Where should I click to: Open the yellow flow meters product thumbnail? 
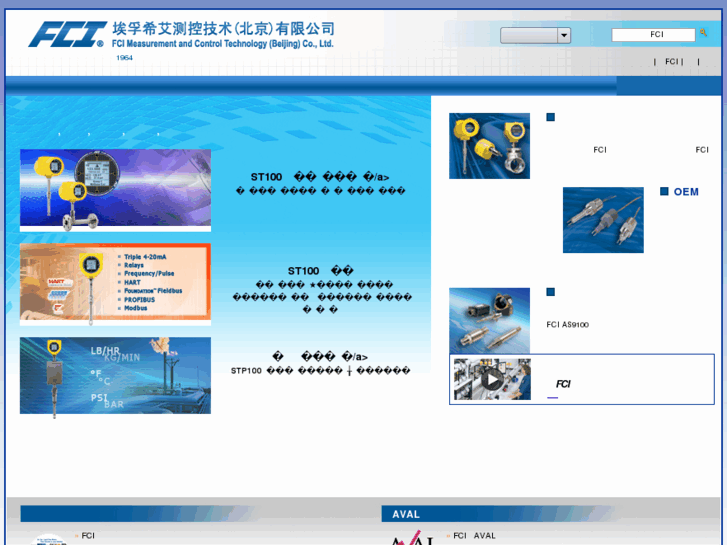[x=489, y=146]
